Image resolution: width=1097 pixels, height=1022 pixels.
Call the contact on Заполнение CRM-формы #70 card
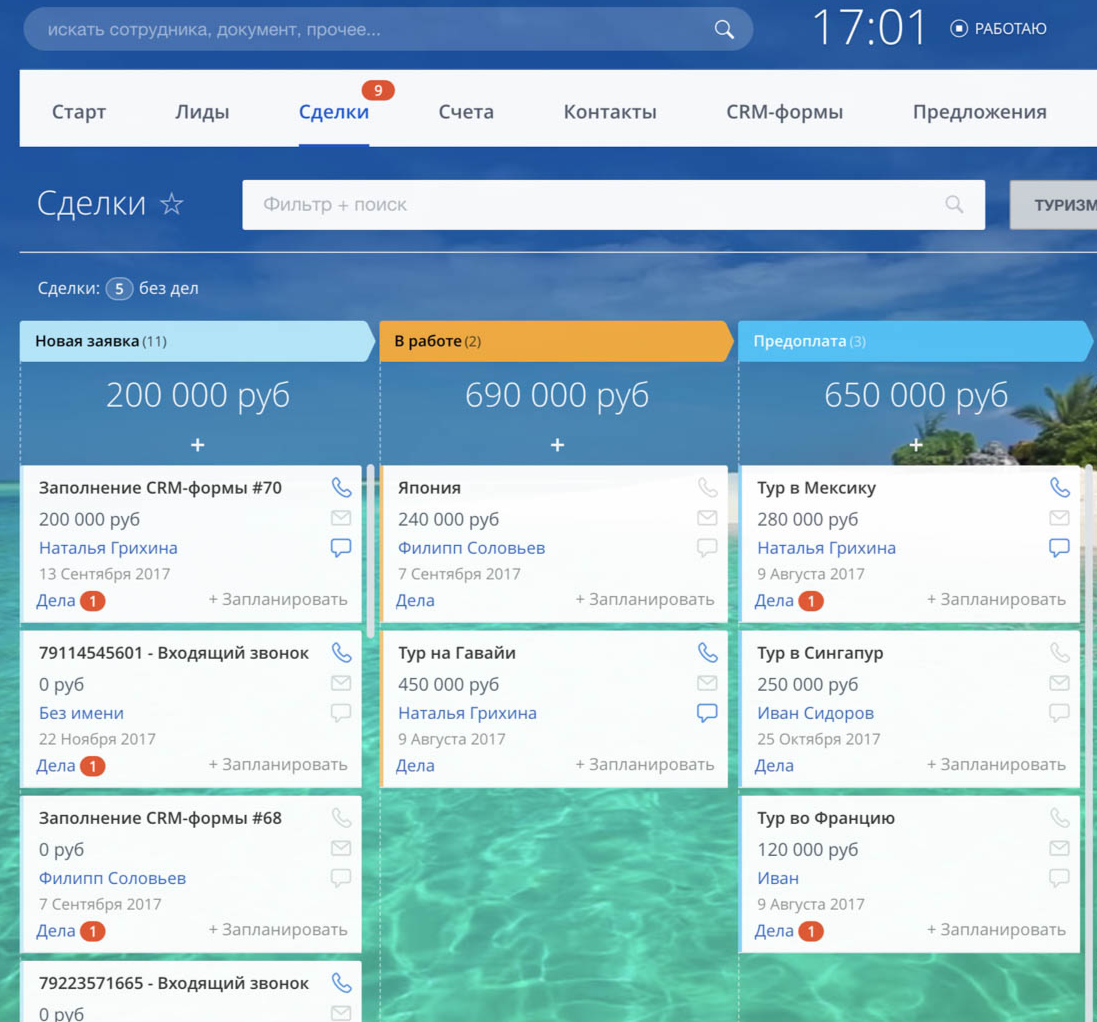(x=341, y=488)
